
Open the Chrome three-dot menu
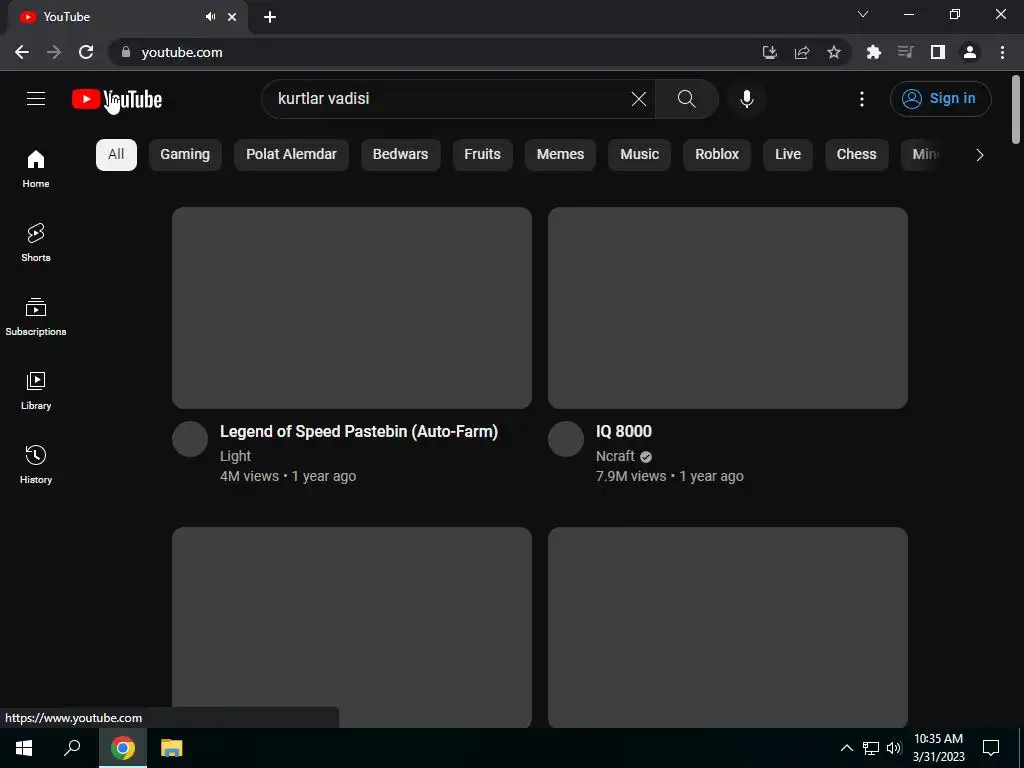pyautogui.click(x=1002, y=52)
